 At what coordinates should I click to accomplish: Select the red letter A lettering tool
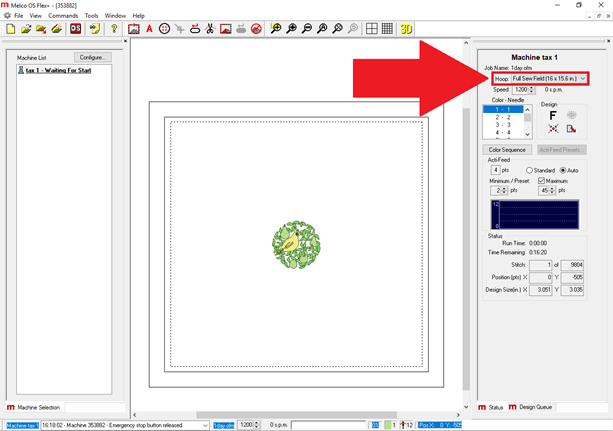point(149,29)
